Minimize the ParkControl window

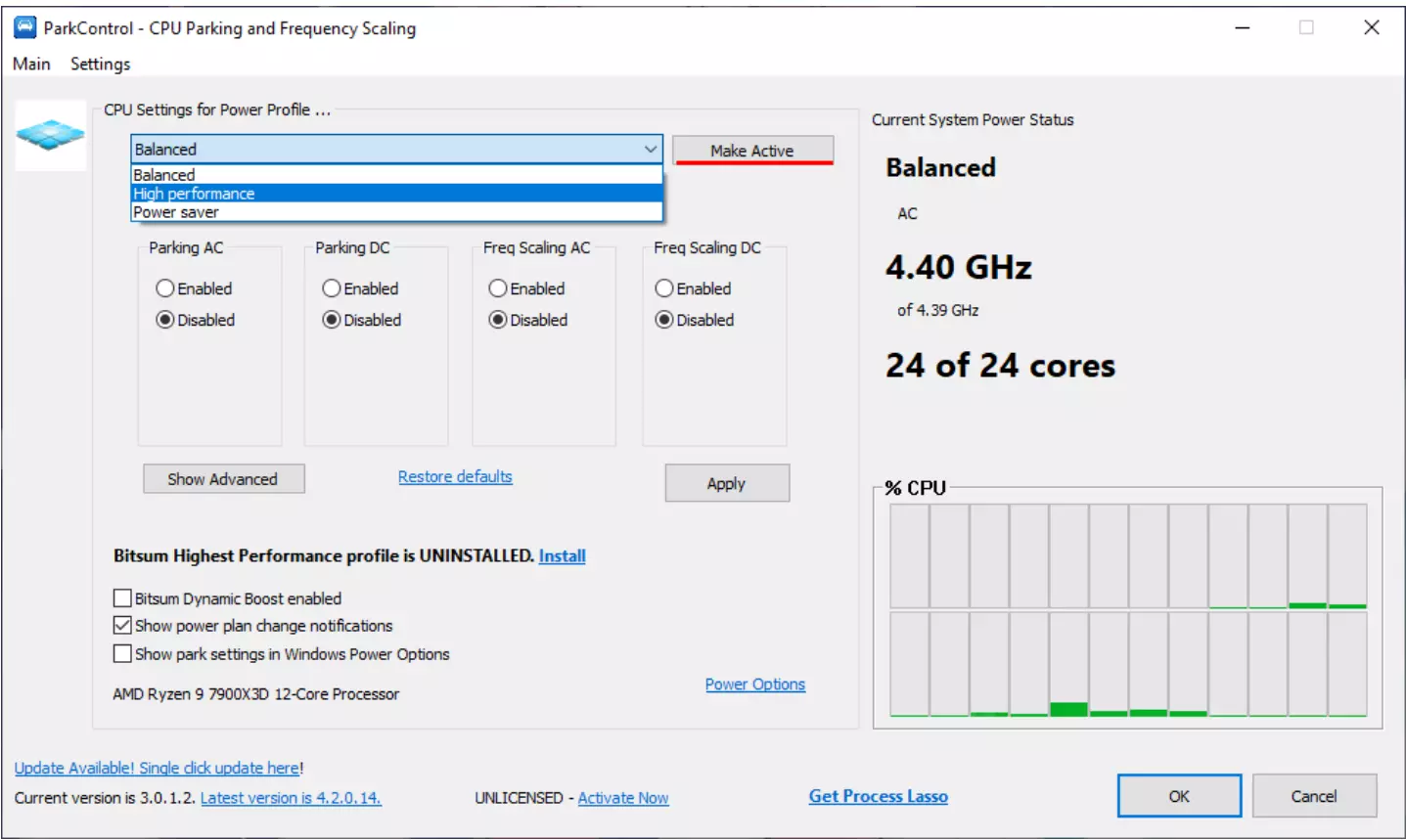[x=1243, y=28]
